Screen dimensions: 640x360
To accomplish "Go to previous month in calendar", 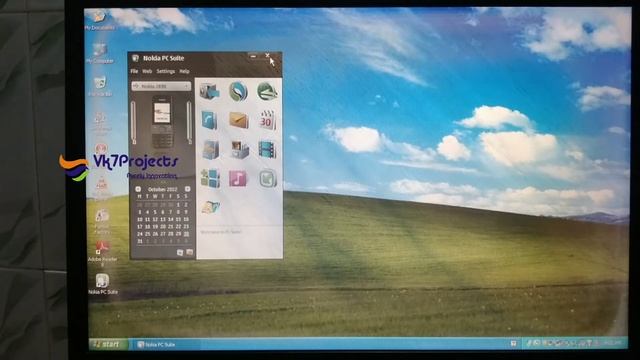I will click(138, 189).
